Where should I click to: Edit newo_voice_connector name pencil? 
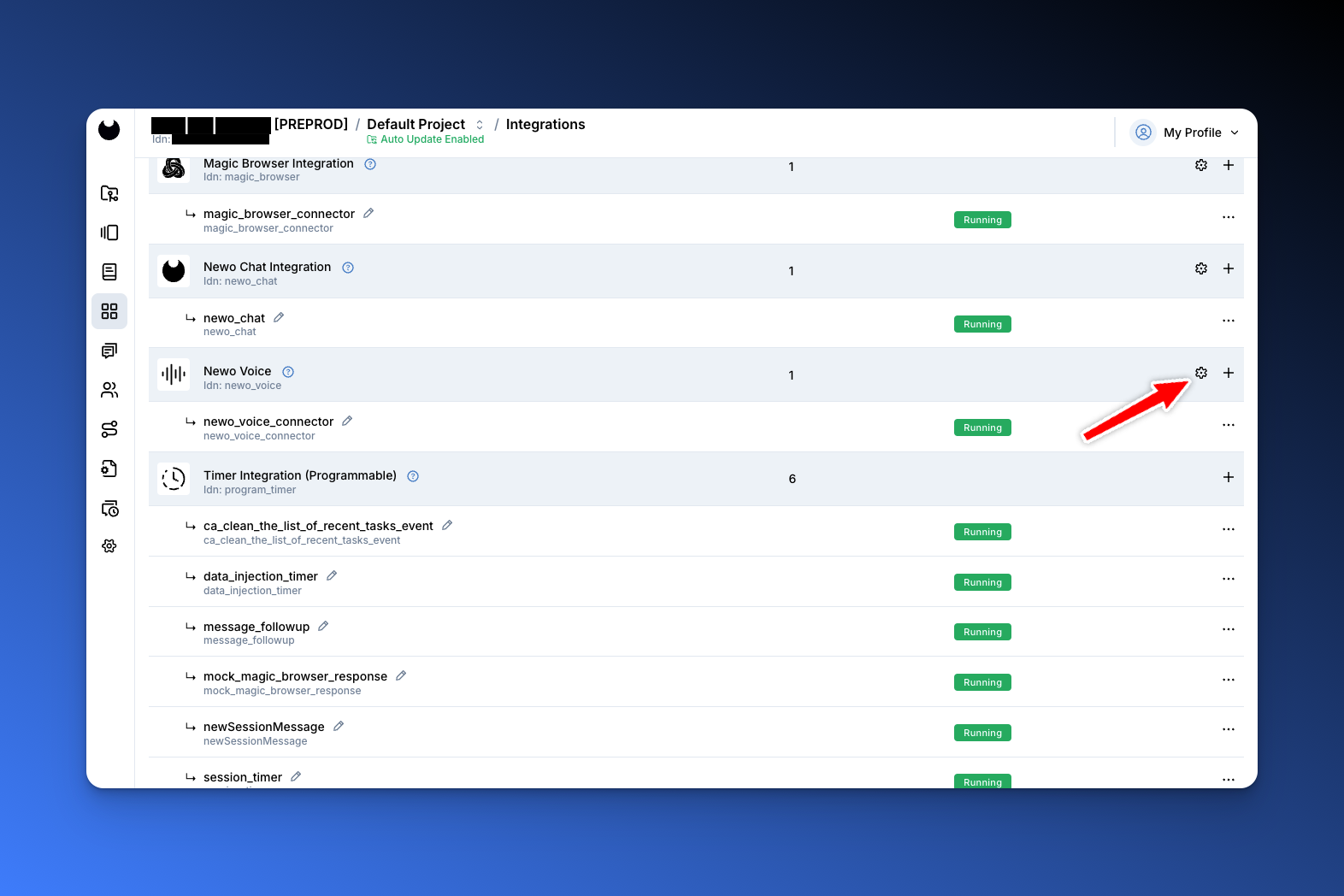347,421
